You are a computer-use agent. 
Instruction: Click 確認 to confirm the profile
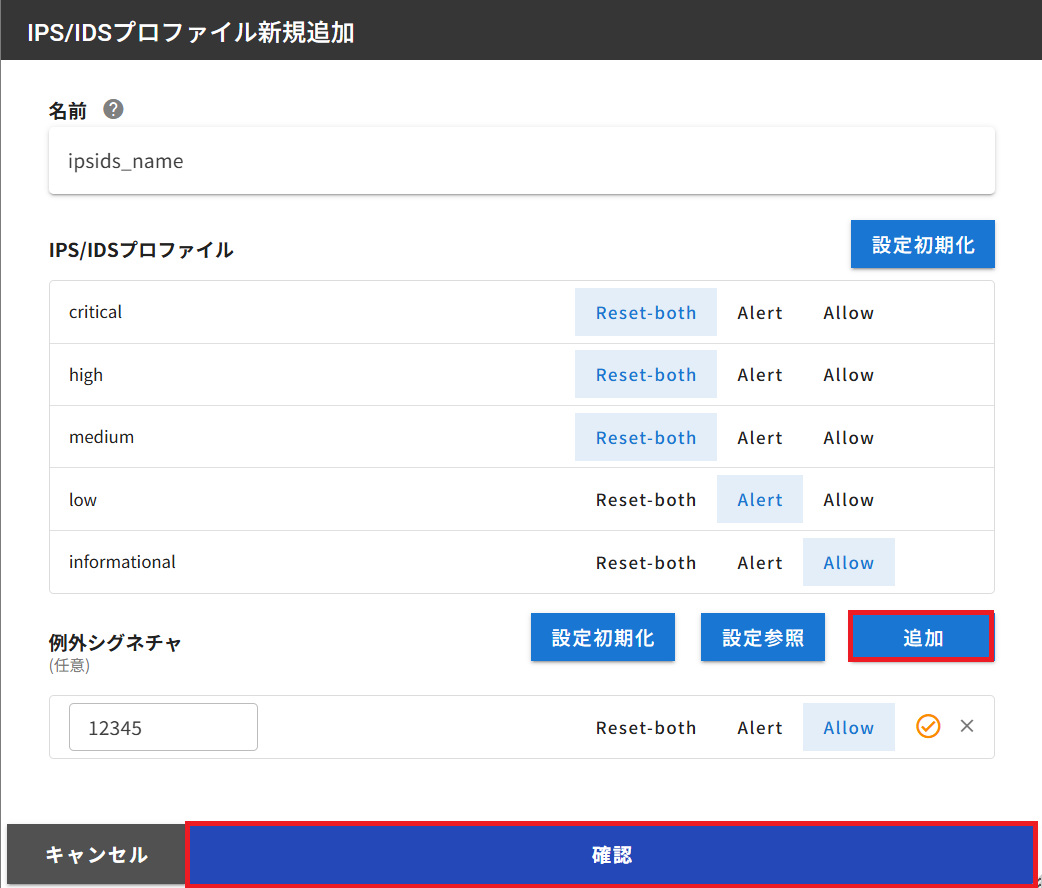pos(611,854)
